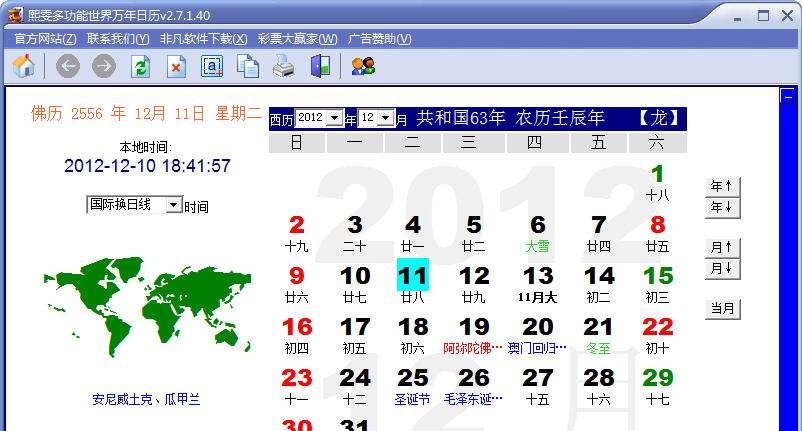Select date 7 (廿四) on calendar

coord(598,225)
